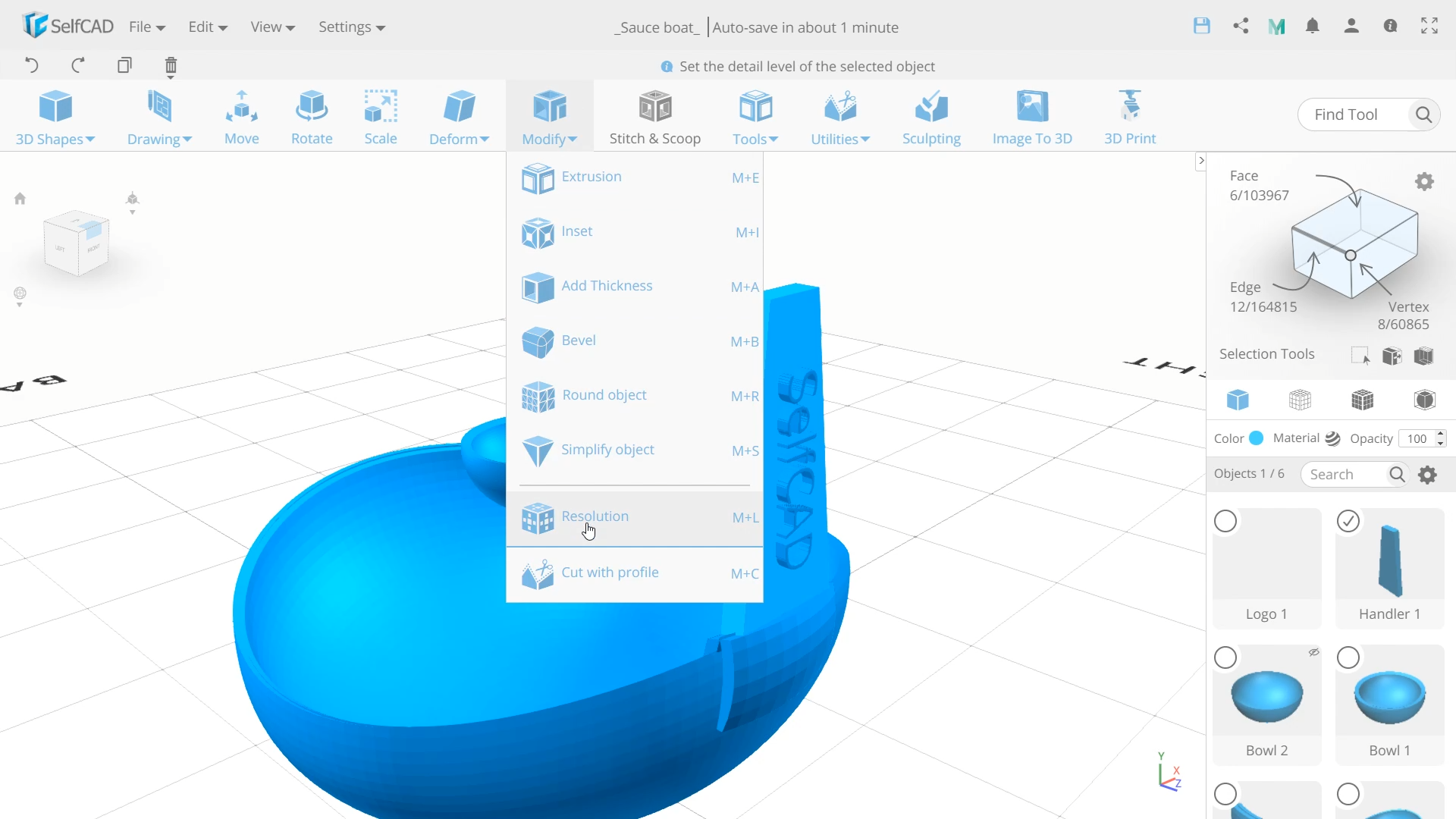Screen dimensions: 1456x819
Task: Toggle the rectangle selection tool icon
Action: coord(1360,356)
